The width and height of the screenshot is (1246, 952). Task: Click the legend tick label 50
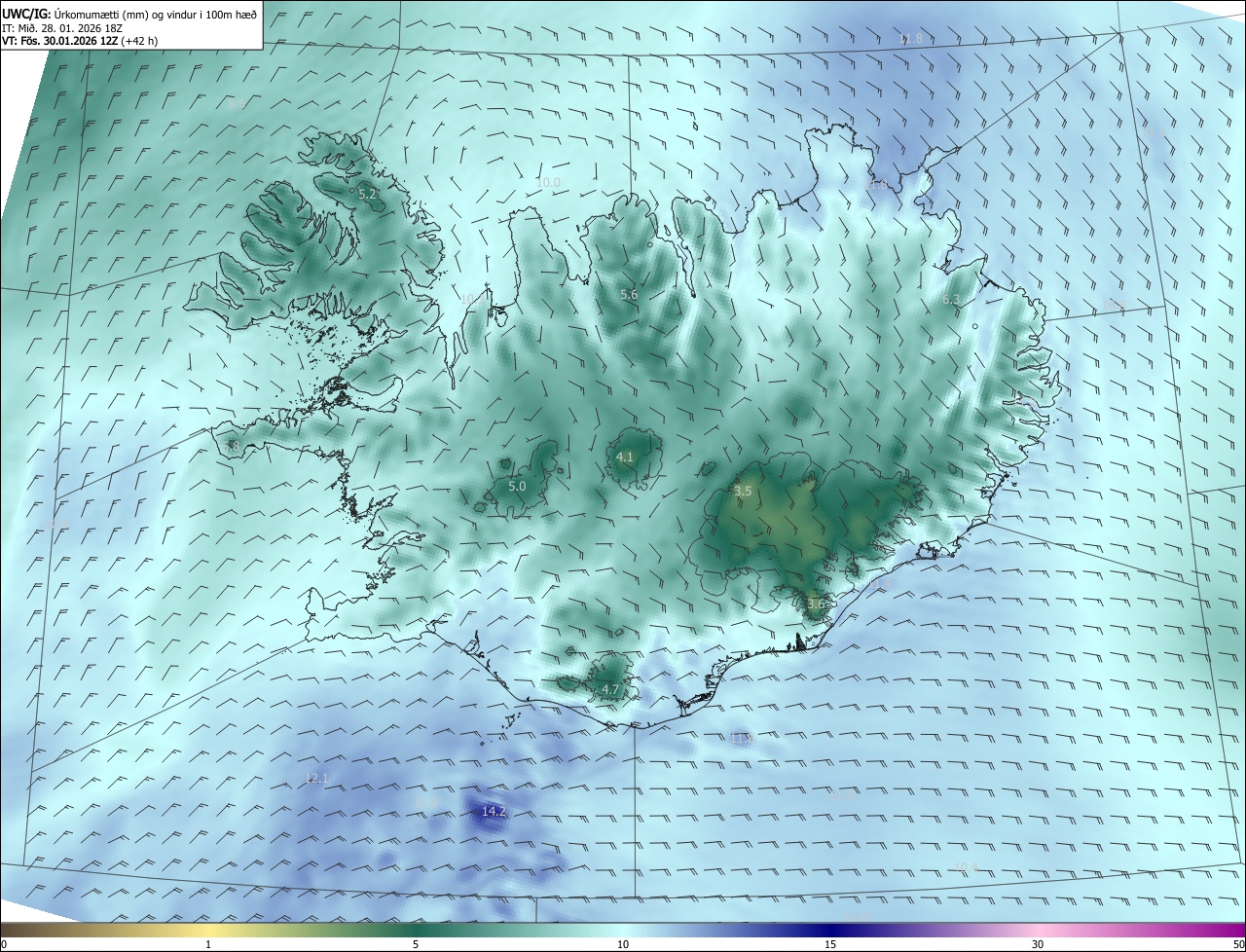point(1238,944)
